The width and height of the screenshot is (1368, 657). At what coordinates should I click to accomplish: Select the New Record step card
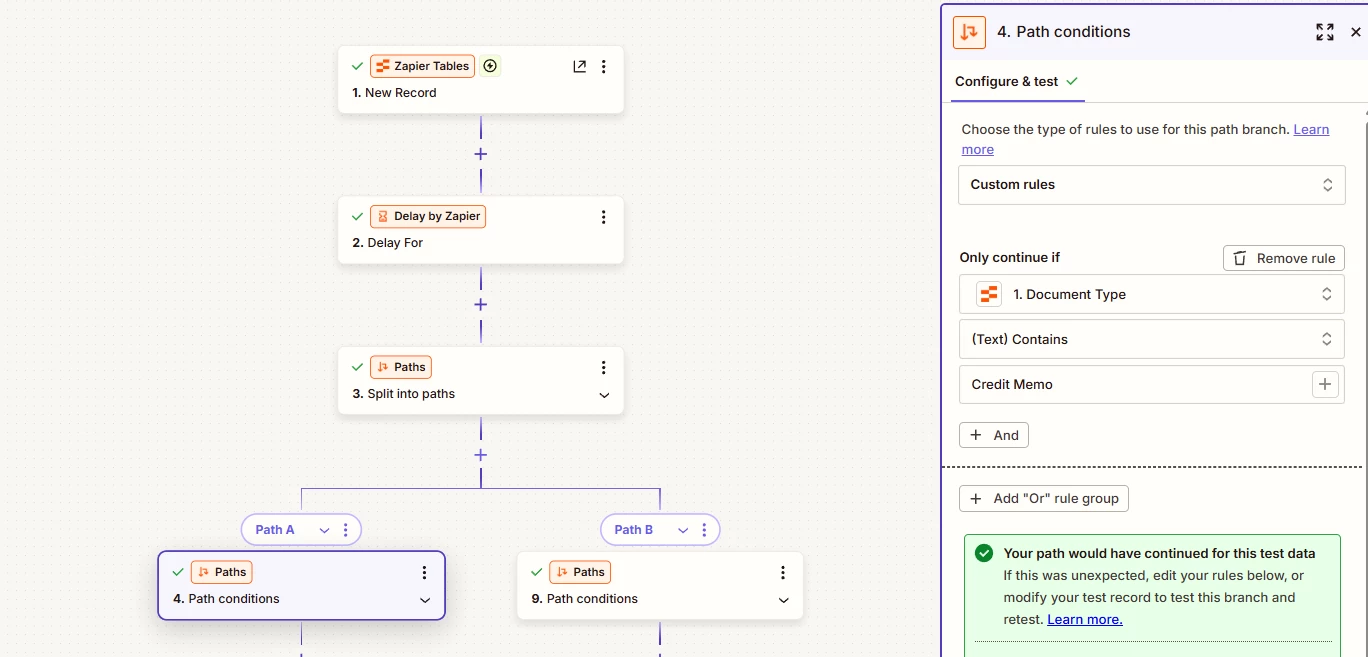coord(481,79)
